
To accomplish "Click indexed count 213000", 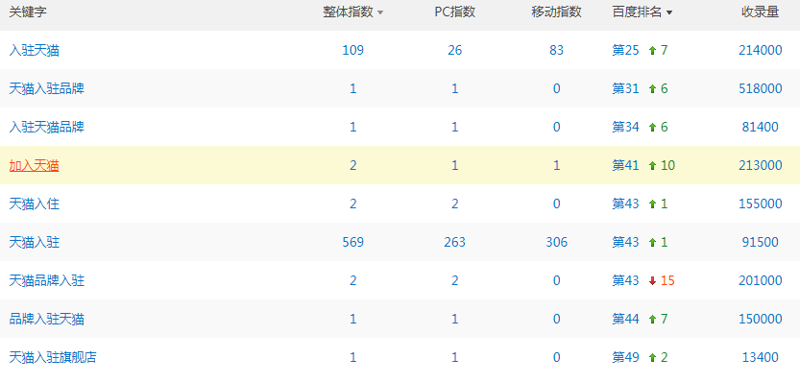I will point(760,166).
